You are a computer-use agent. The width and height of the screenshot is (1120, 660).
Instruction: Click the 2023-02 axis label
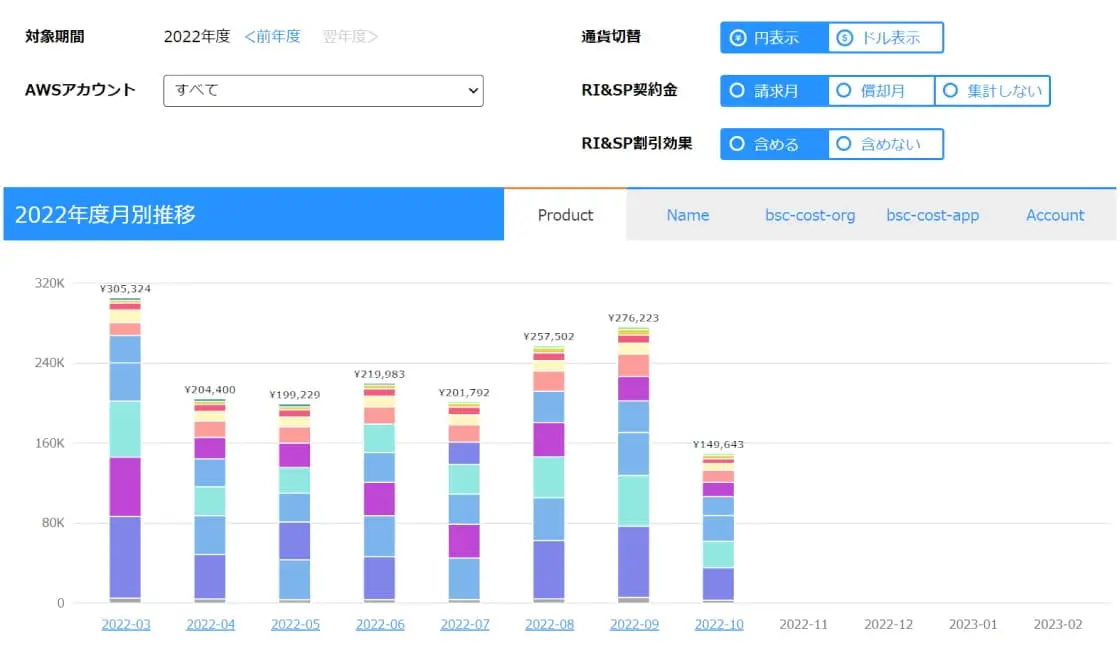[x=1058, y=624]
